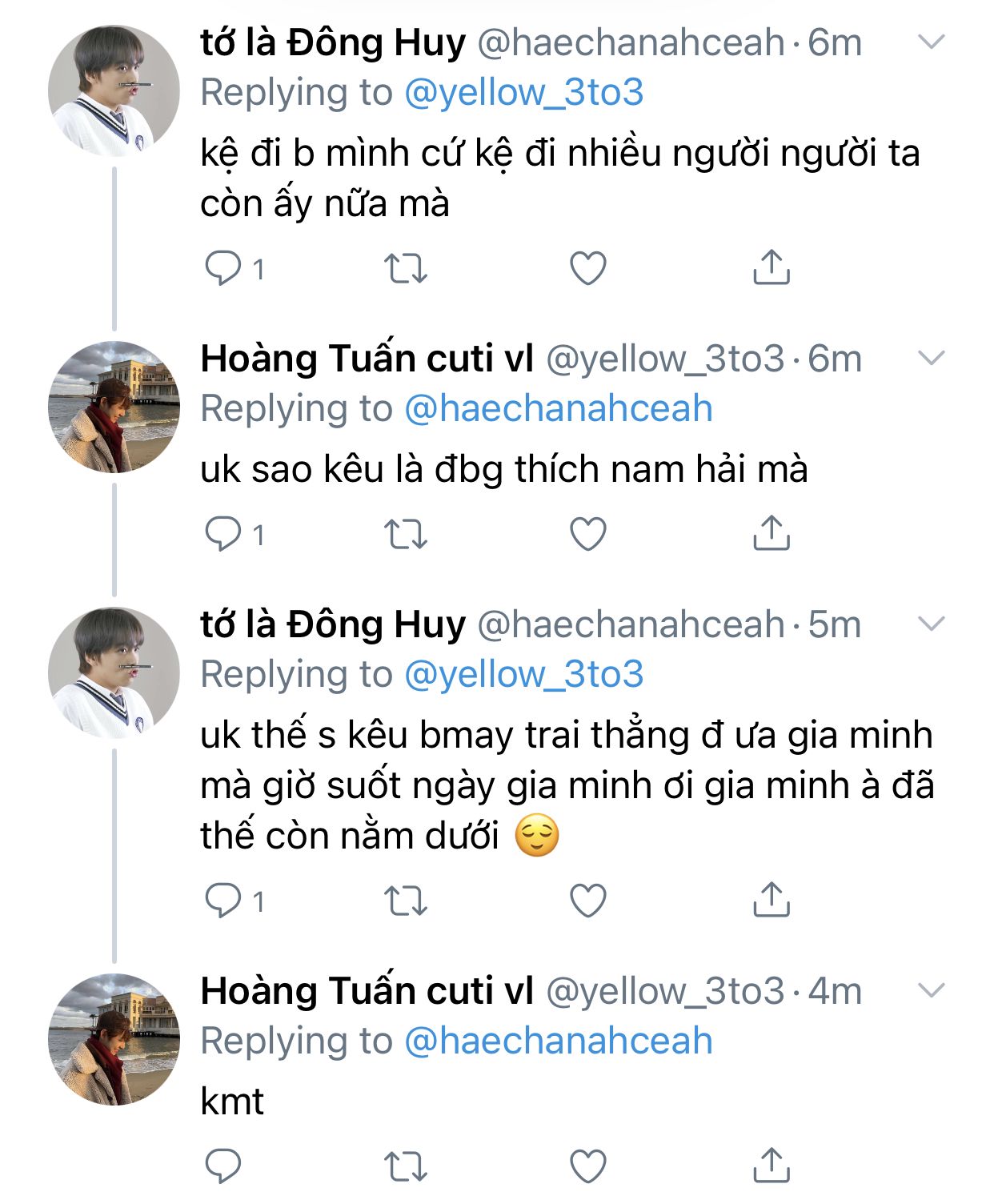
Task: Expand the options chevron on the 5m tweet
Action: (x=932, y=624)
